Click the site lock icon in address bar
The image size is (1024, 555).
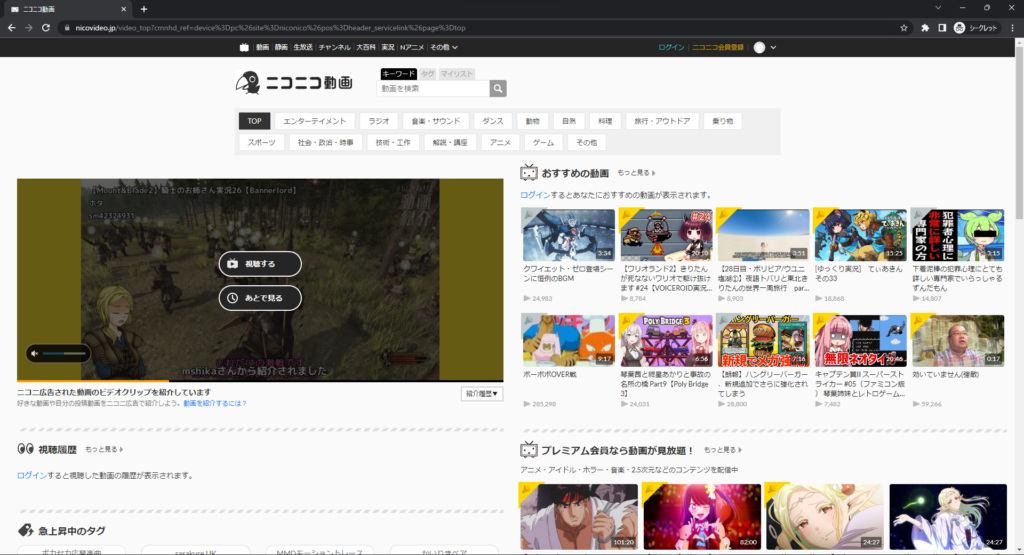pos(67,28)
